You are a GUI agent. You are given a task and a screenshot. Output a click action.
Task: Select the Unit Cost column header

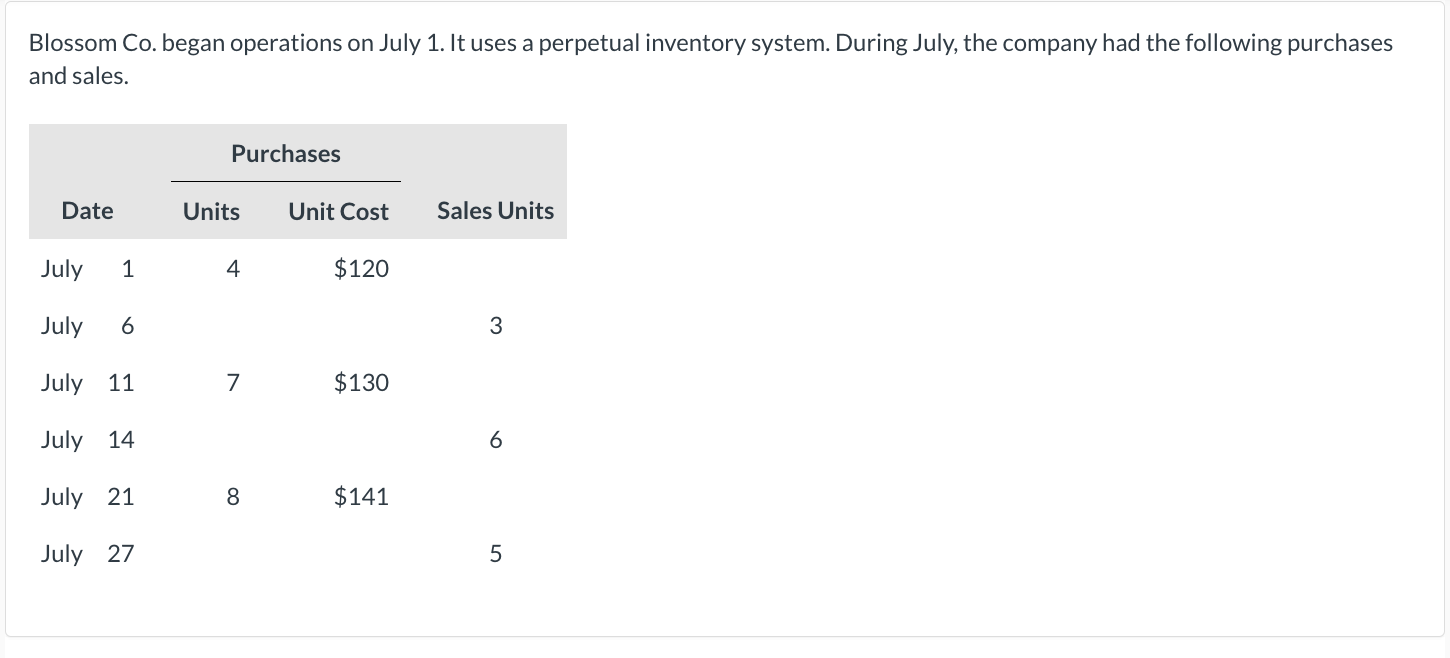click(x=338, y=211)
